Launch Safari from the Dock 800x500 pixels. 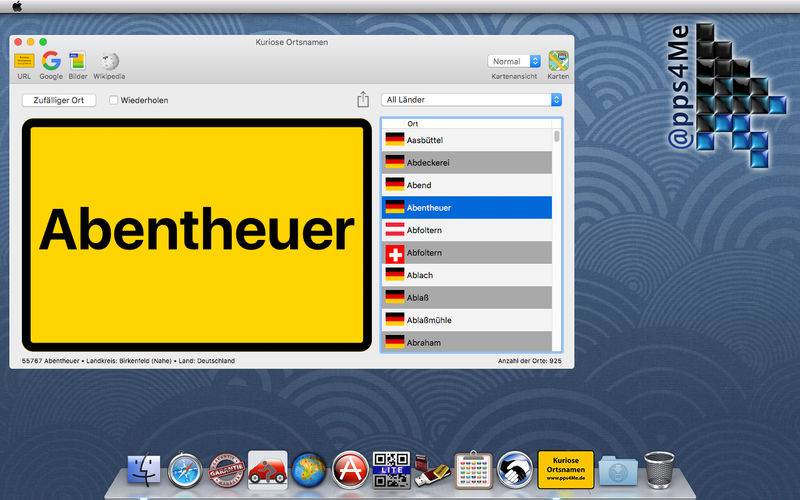point(185,470)
